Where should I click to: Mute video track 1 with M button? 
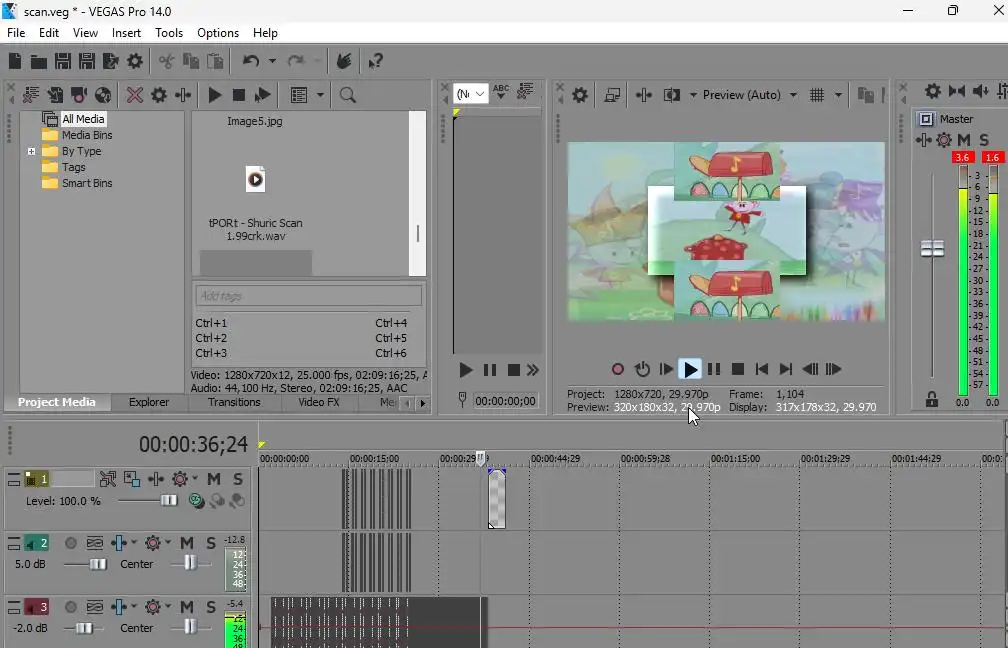pyautogui.click(x=214, y=479)
